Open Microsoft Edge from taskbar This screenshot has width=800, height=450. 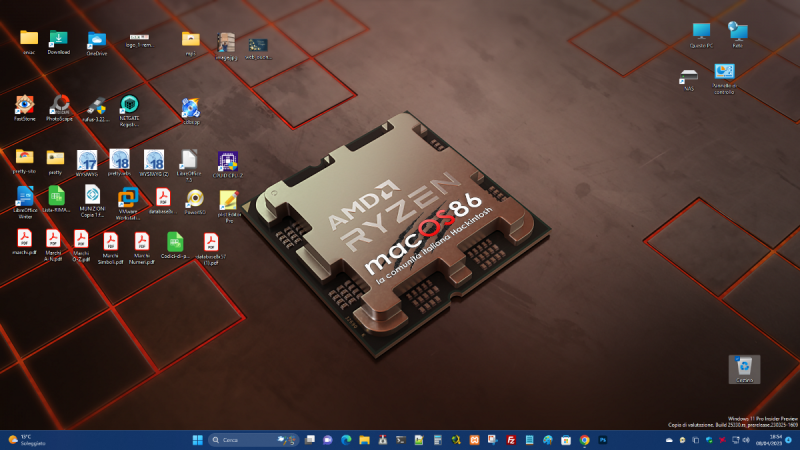coord(346,440)
